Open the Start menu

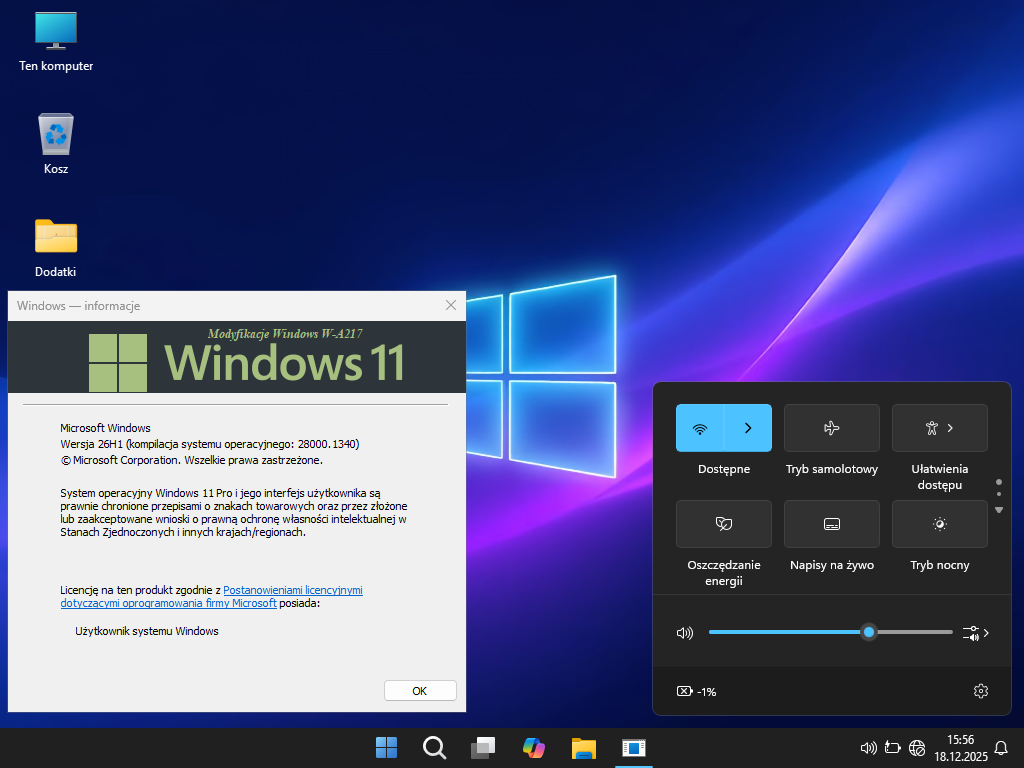tap(386, 747)
